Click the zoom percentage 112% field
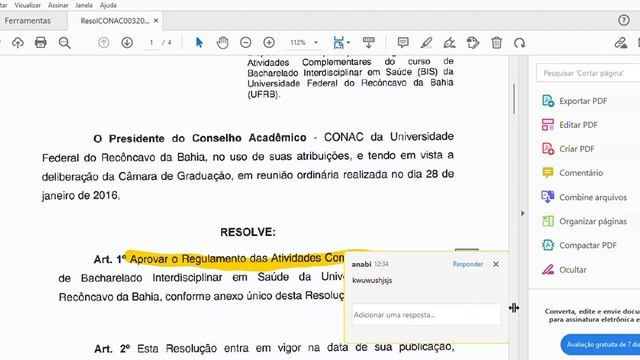This screenshot has width=640, height=360. (298, 42)
